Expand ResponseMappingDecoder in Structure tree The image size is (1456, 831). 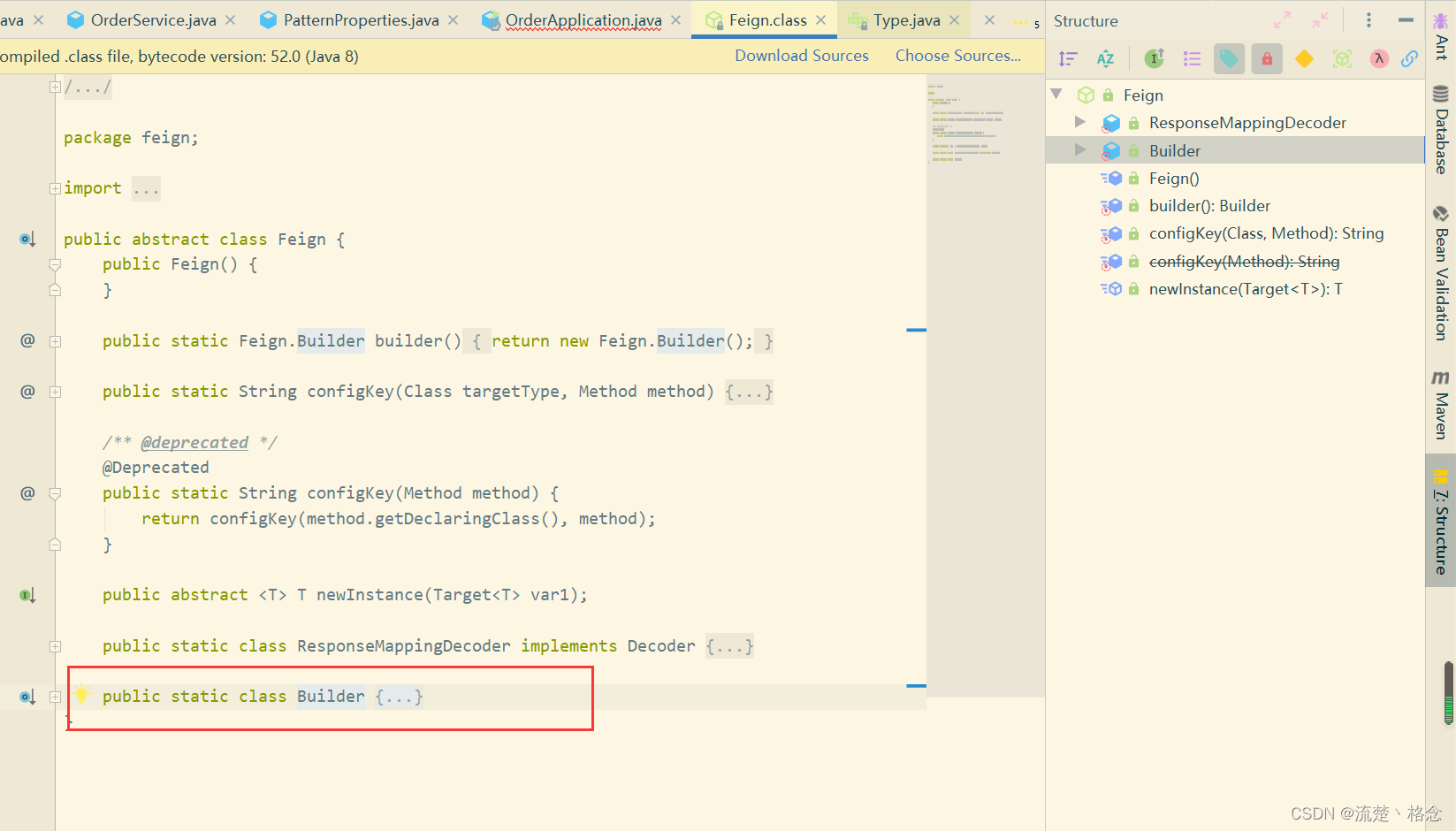[x=1079, y=122]
